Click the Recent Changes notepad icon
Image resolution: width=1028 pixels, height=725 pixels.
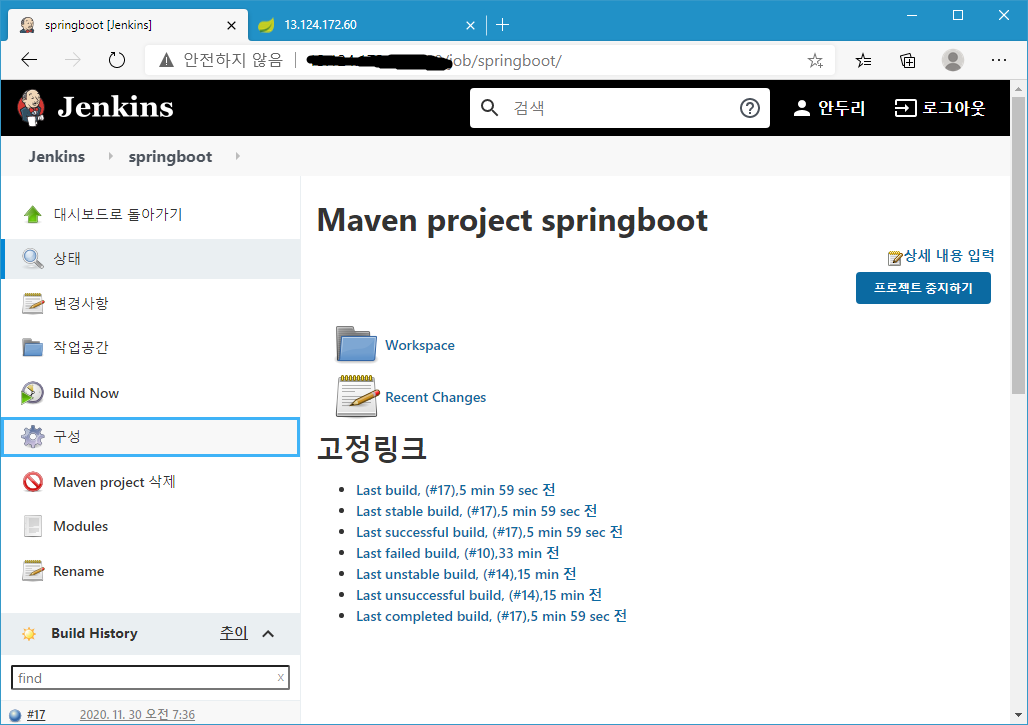click(357, 396)
